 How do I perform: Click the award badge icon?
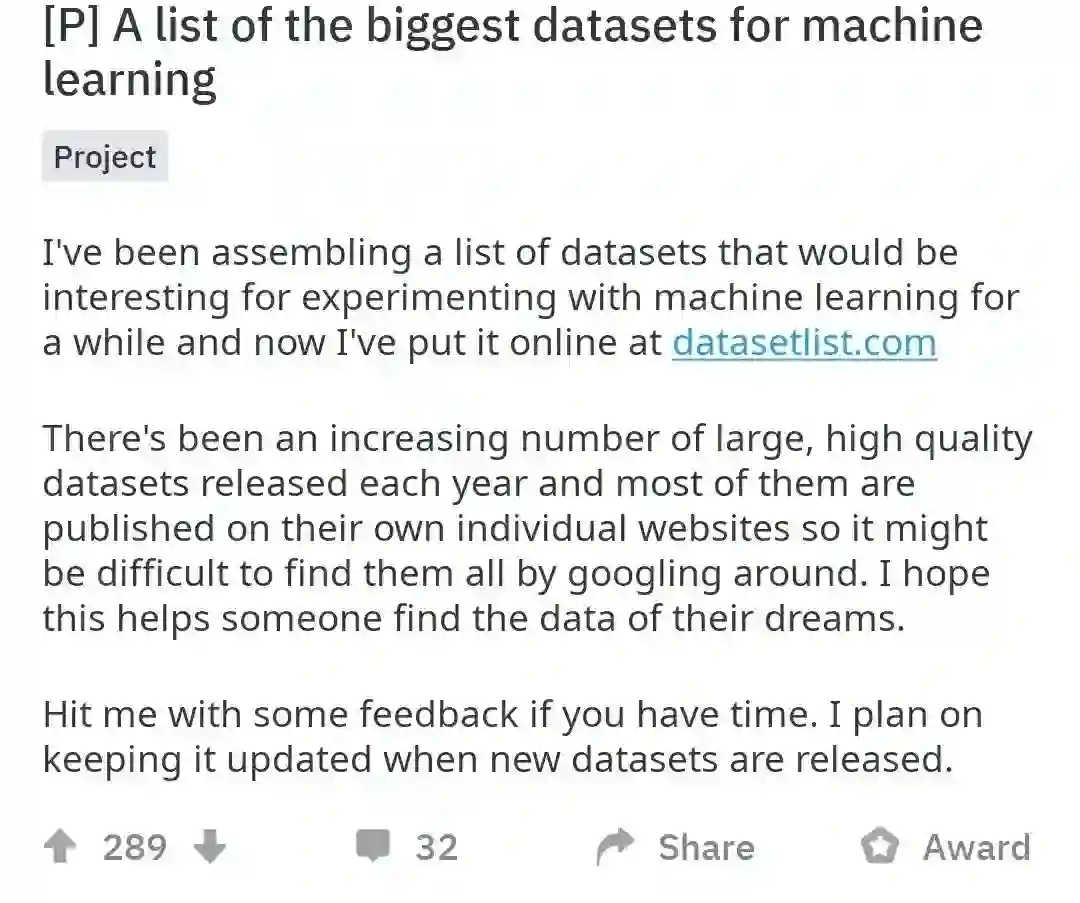[879, 848]
